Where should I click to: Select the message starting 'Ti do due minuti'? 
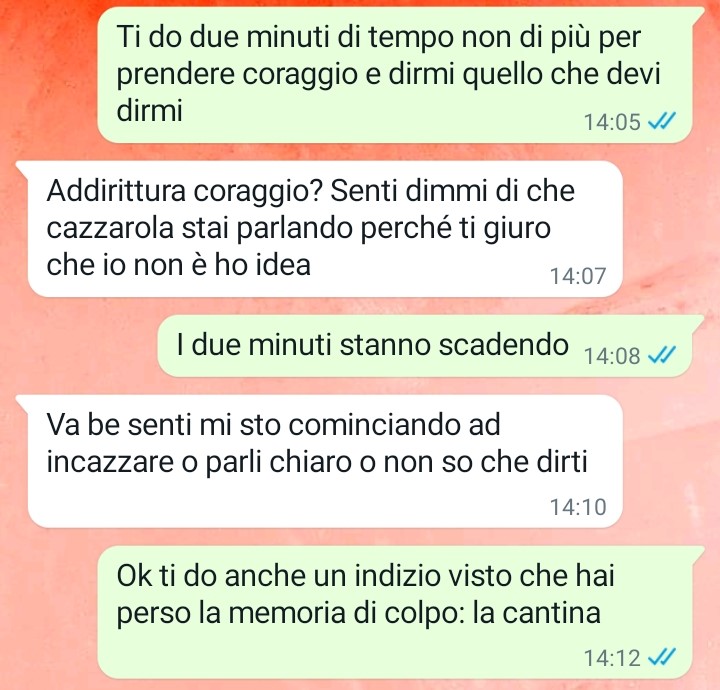click(x=400, y=74)
